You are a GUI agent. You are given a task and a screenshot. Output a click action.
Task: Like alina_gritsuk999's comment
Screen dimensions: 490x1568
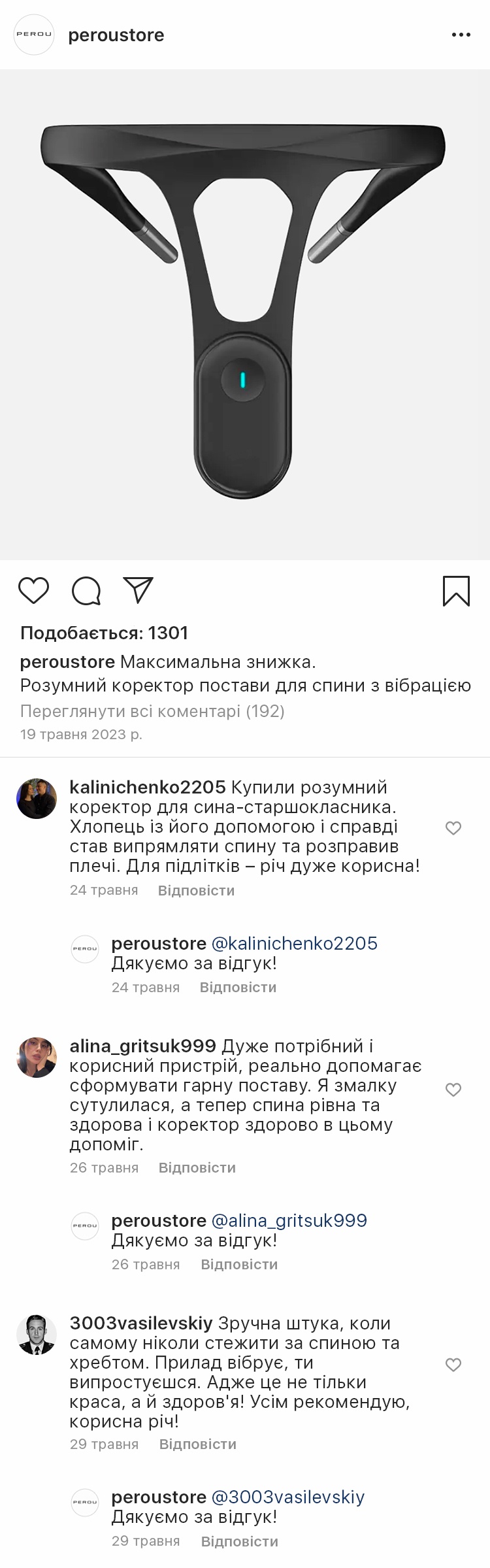453,1090
